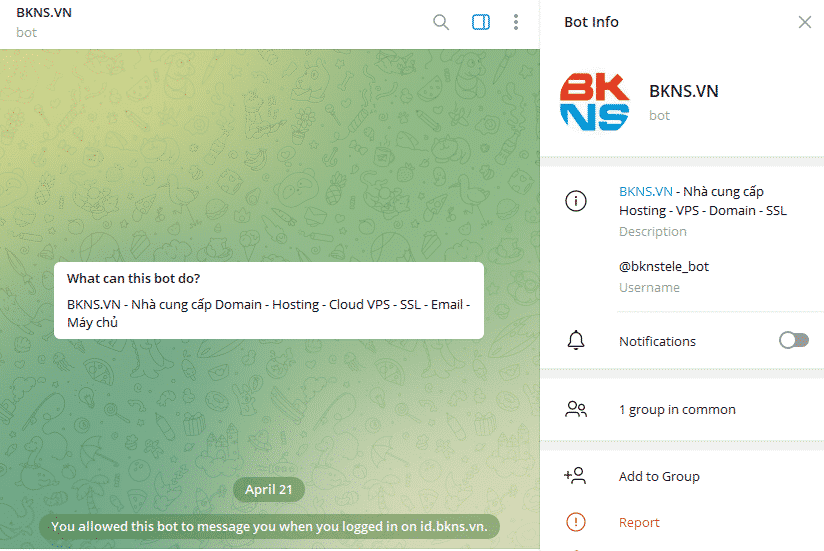824x551 pixels.
Task: Click the id.bkns.vn login service message
Action: point(269,526)
